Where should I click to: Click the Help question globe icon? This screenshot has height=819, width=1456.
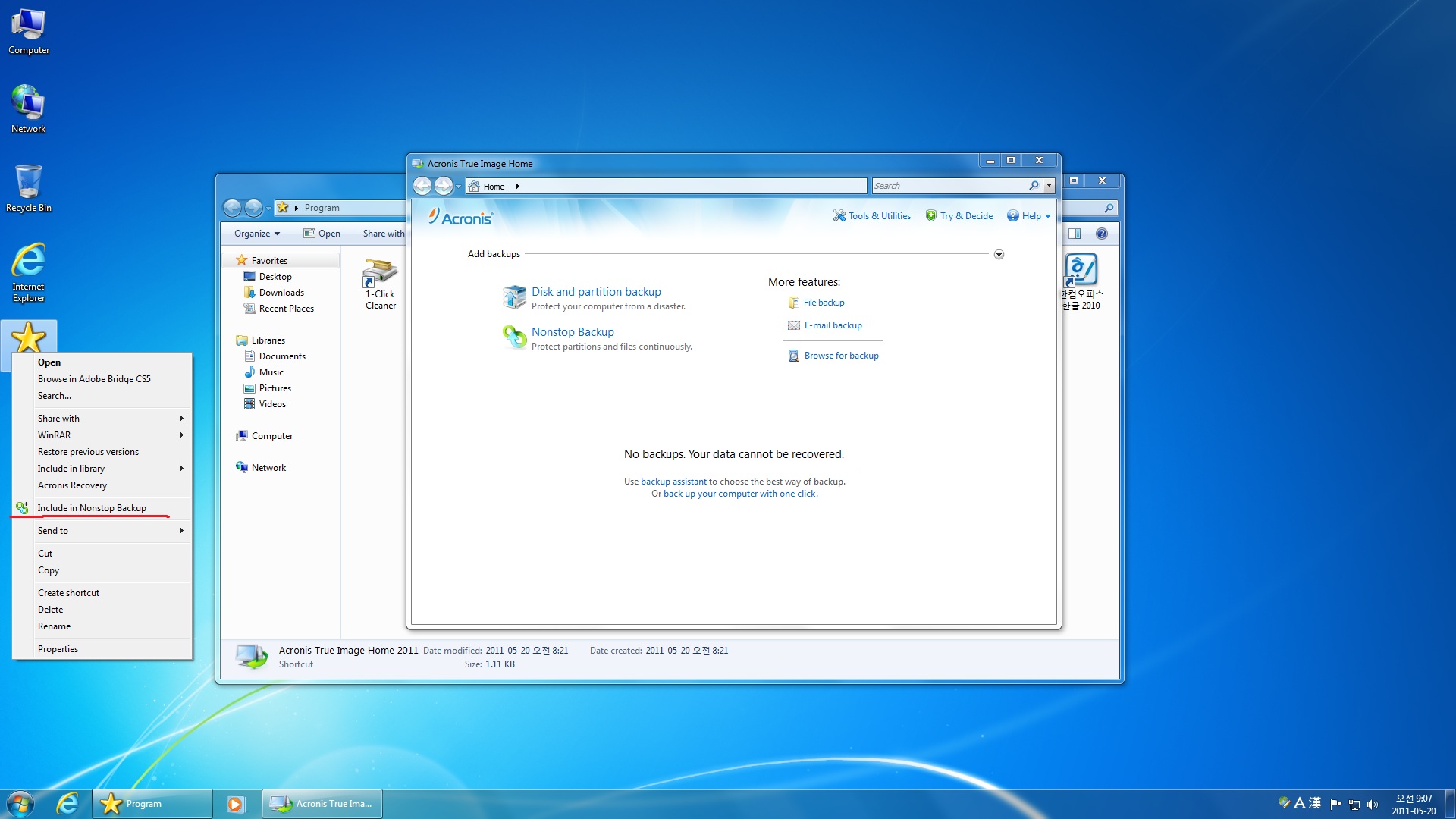click(1012, 216)
